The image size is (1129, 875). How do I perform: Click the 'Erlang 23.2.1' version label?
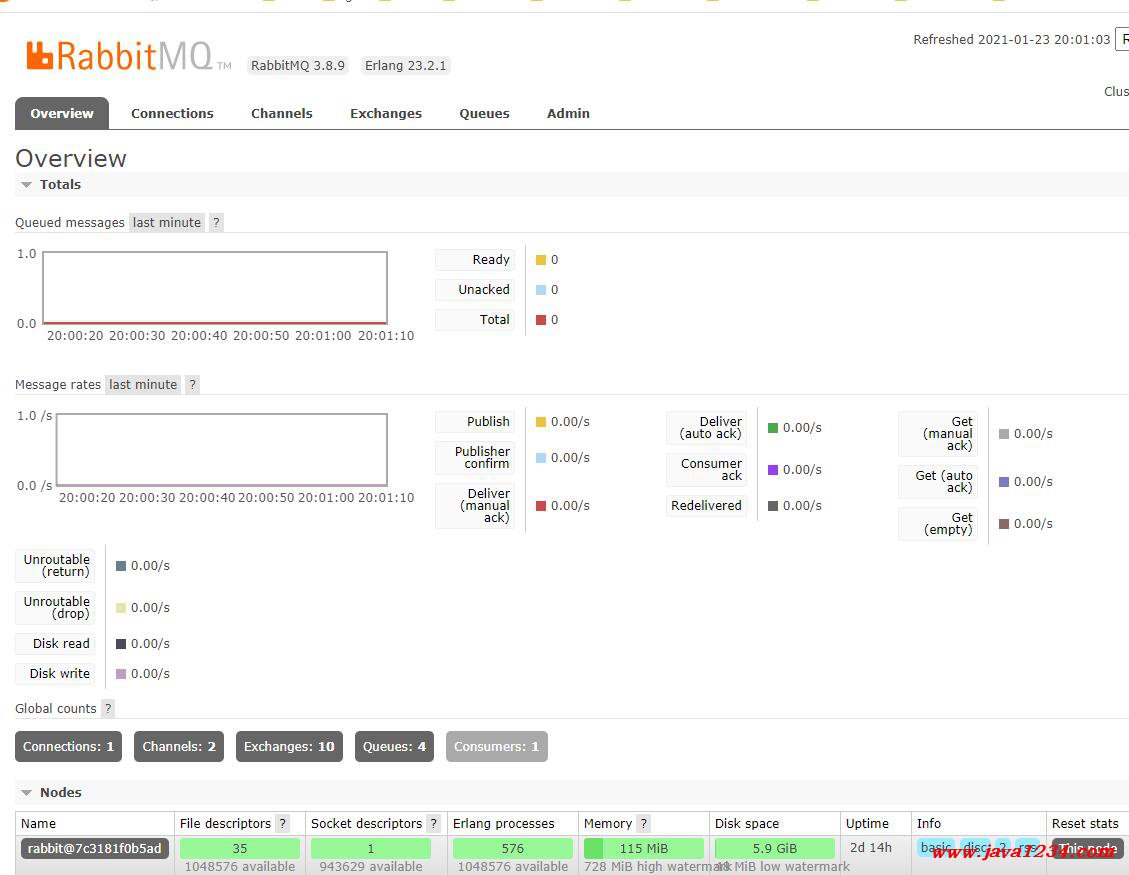click(x=405, y=66)
